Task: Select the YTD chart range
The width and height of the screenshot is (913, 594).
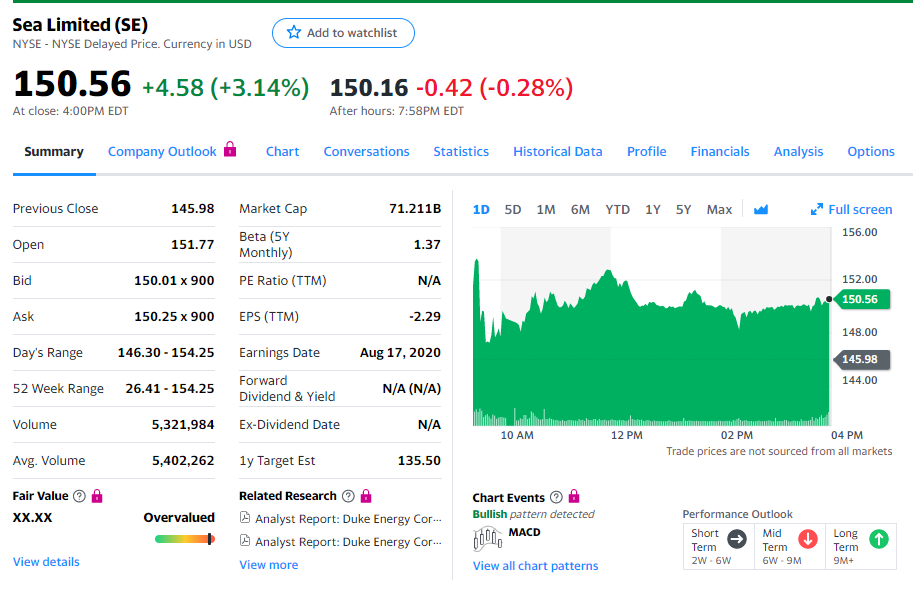Action: click(x=617, y=209)
